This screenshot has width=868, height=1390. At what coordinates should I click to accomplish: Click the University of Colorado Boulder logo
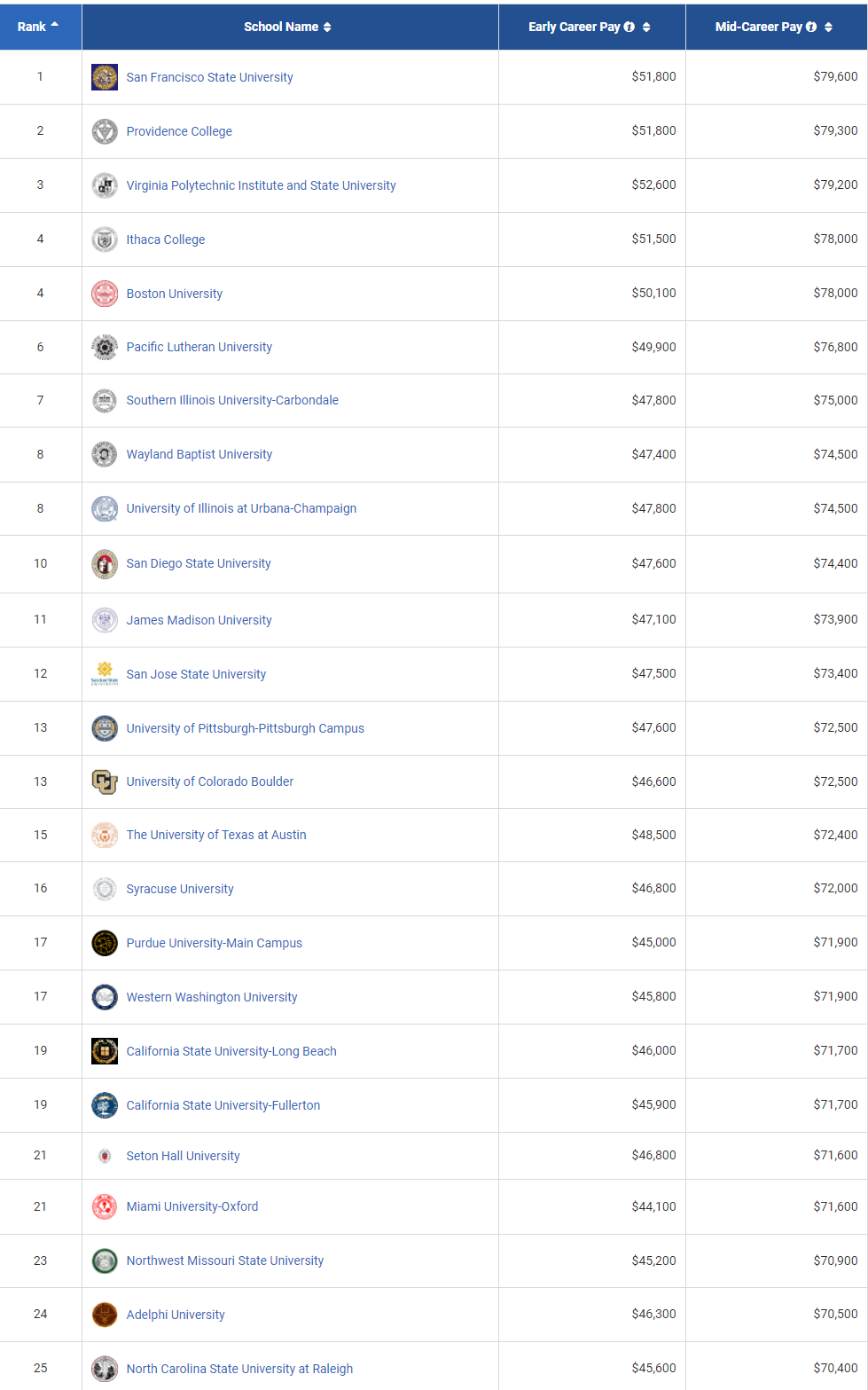point(105,781)
